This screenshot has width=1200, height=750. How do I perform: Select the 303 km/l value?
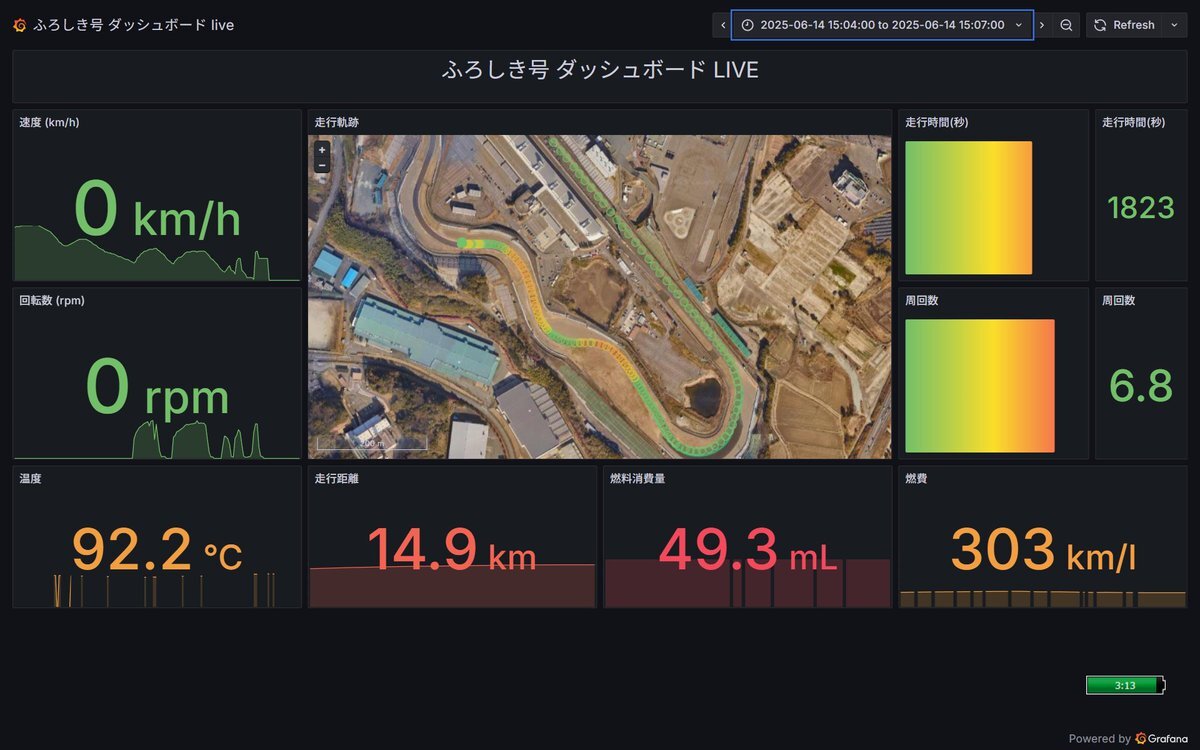click(x=1043, y=550)
